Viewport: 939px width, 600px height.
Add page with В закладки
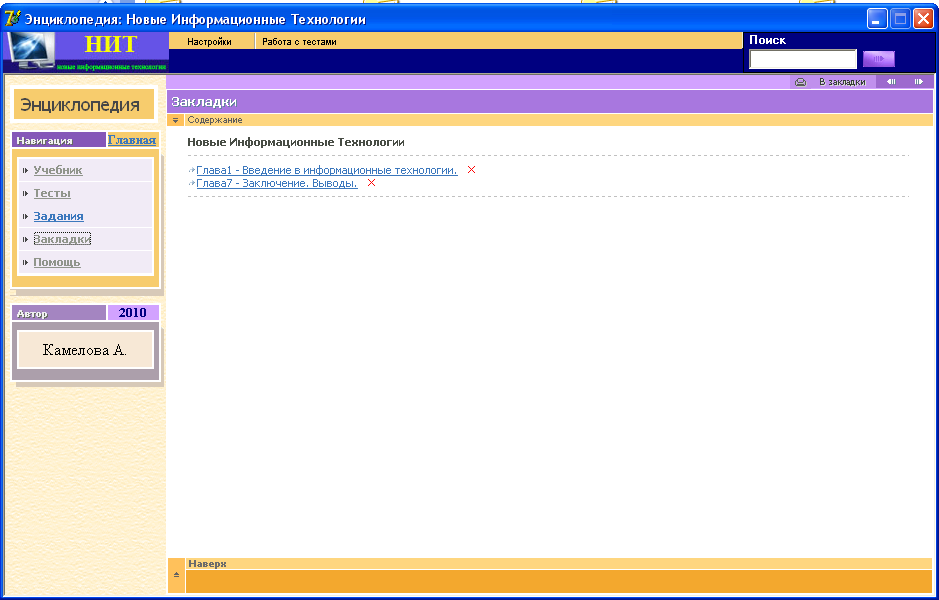pos(842,82)
